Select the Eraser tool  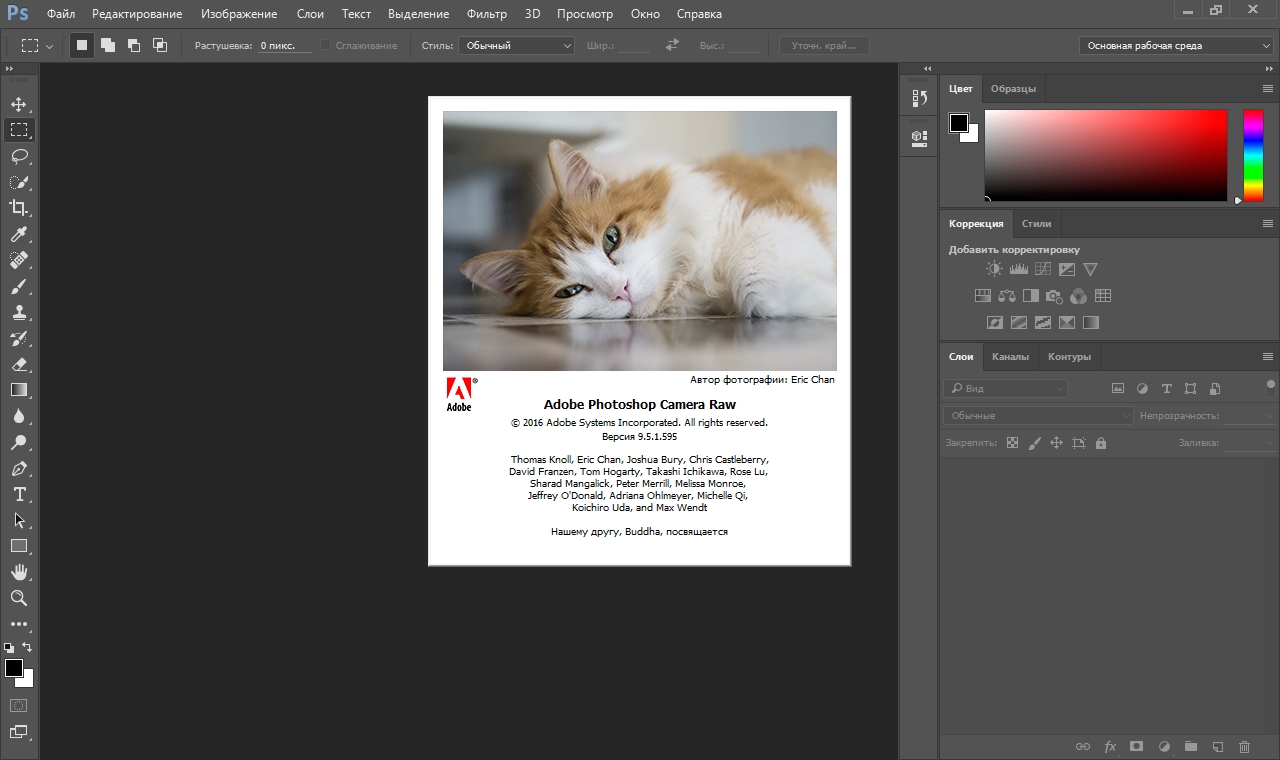(x=19, y=364)
